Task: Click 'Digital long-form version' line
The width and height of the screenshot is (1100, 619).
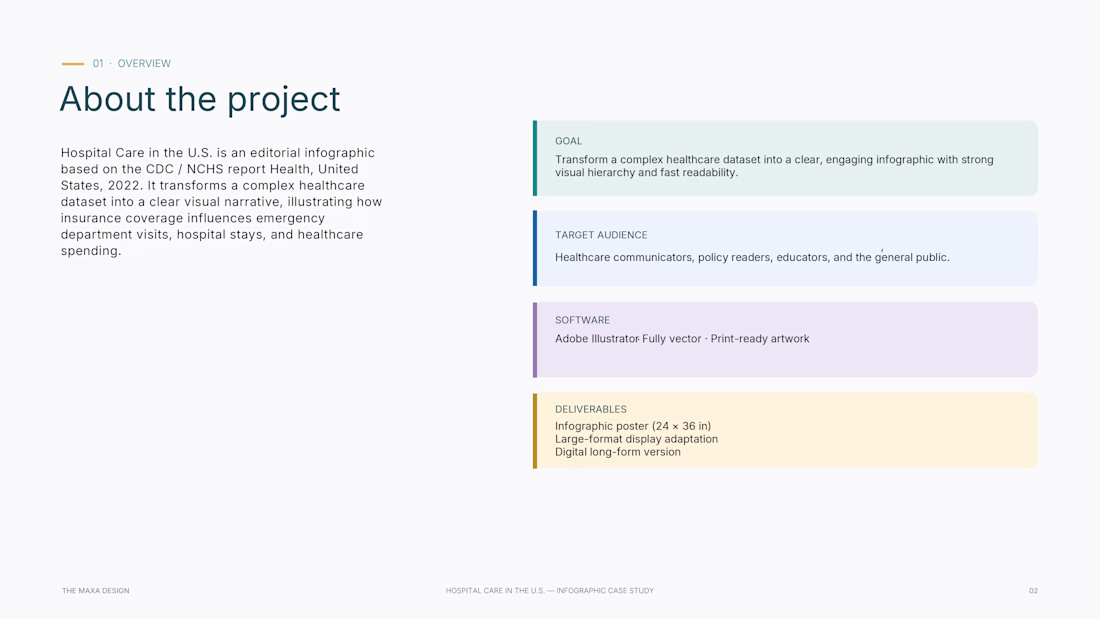Action: [617, 452]
